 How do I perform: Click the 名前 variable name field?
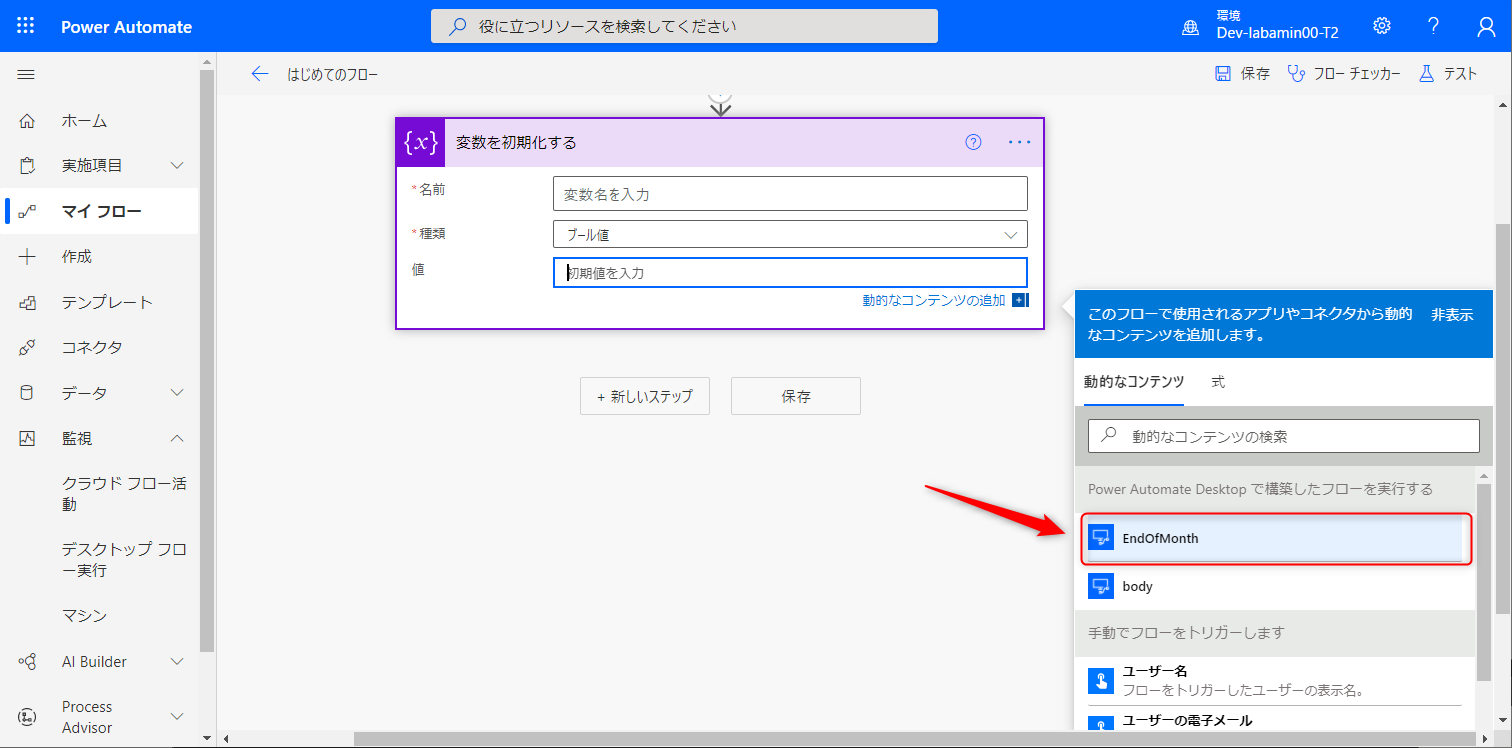pyautogui.click(x=790, y=194)
